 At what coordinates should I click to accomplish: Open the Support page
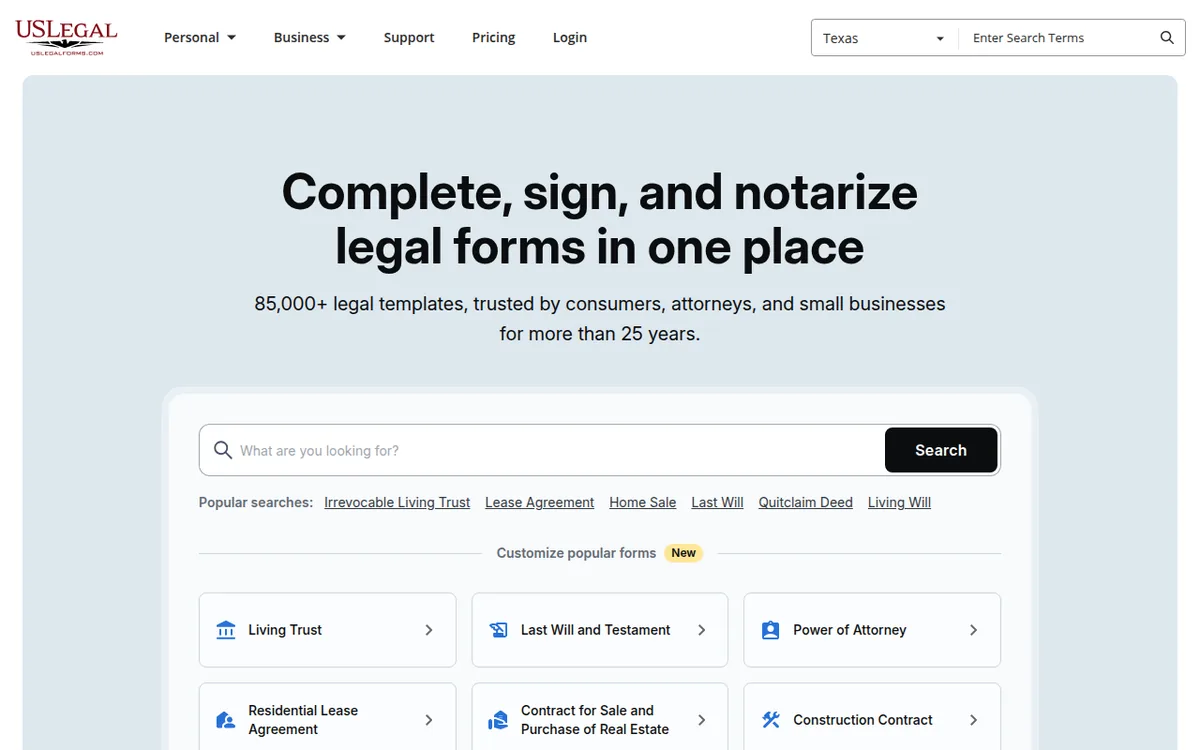click(x=409, y=37)
